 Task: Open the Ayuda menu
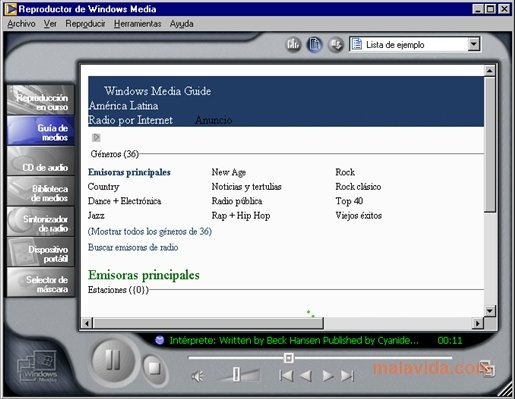coord(181,24)
